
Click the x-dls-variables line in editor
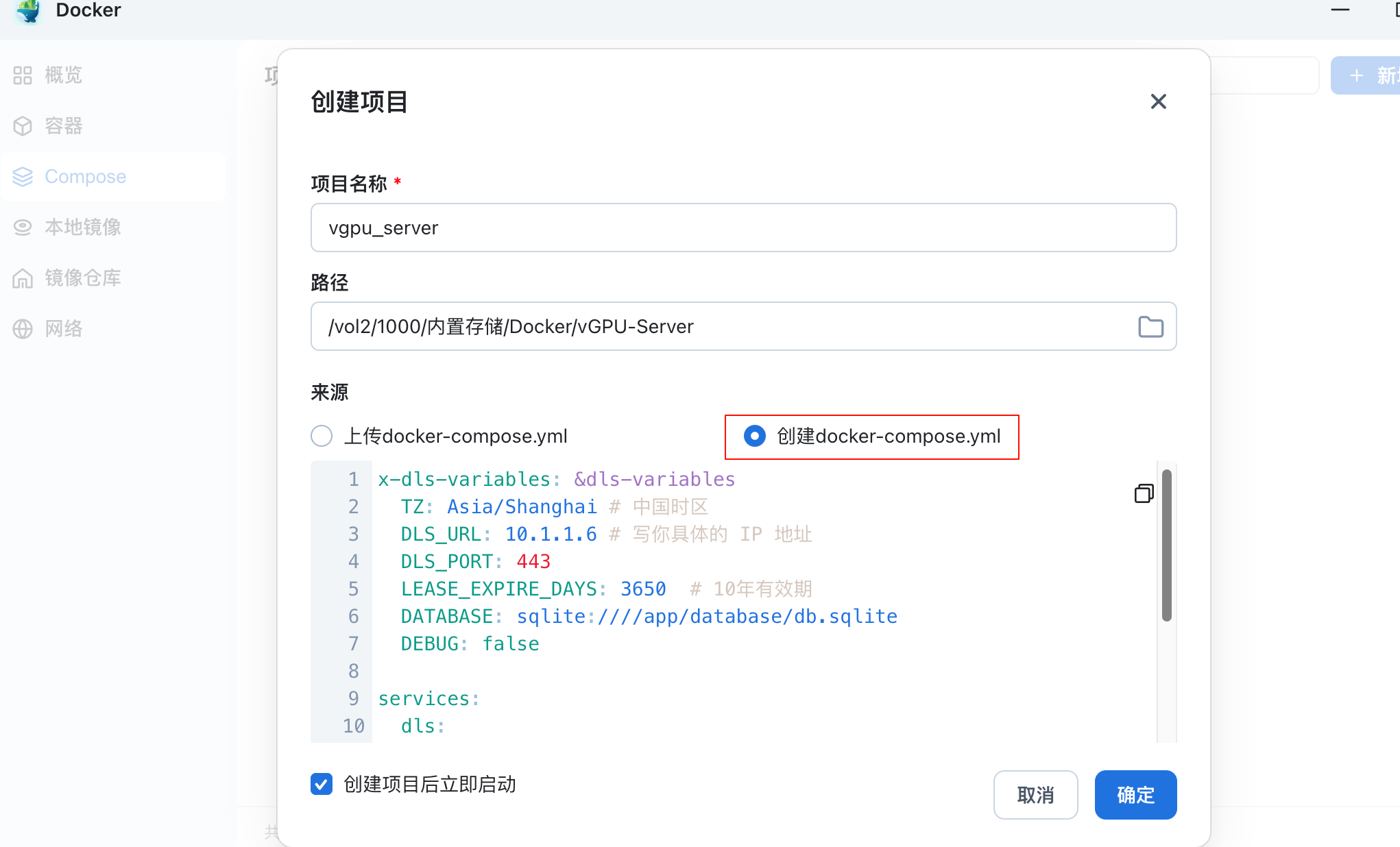(x=557, y=479)
